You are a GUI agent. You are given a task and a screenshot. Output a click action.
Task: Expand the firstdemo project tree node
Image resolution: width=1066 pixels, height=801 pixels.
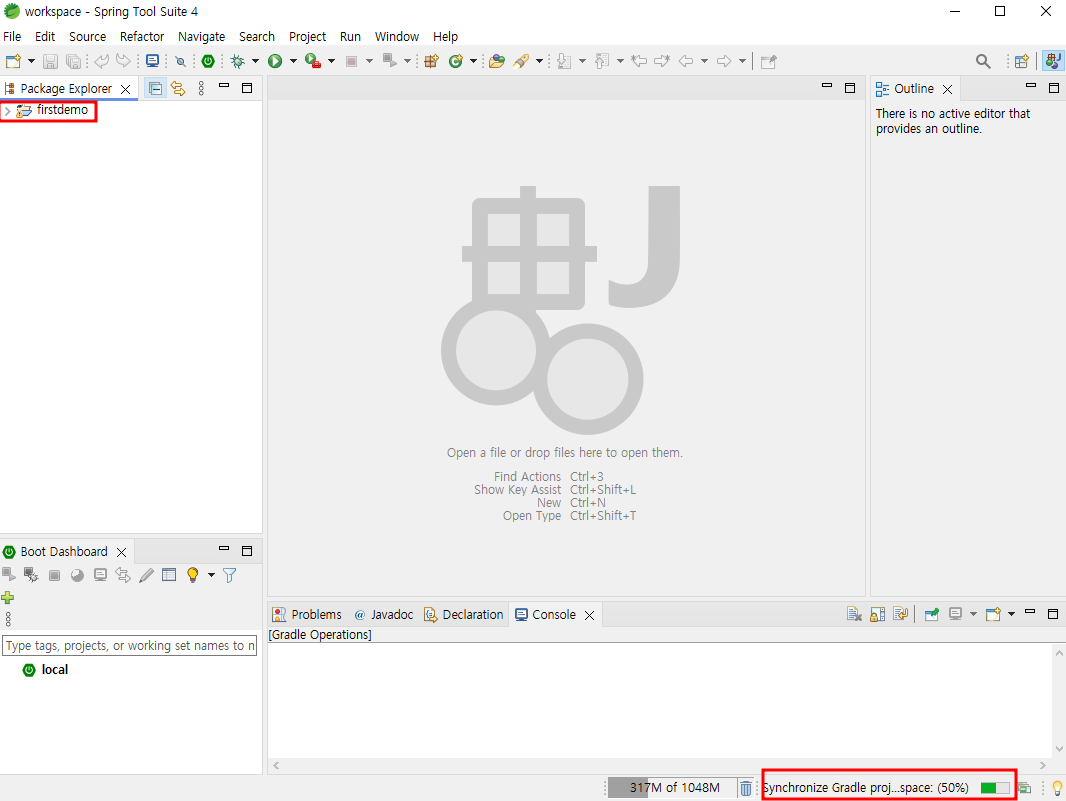point(7,110)
